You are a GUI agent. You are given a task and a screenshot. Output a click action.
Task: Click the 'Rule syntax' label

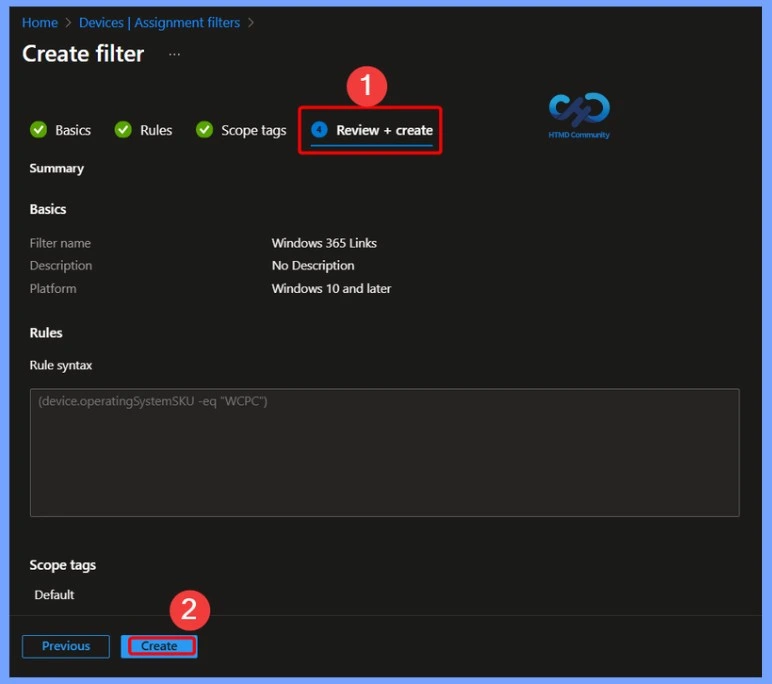pos(61,365)
